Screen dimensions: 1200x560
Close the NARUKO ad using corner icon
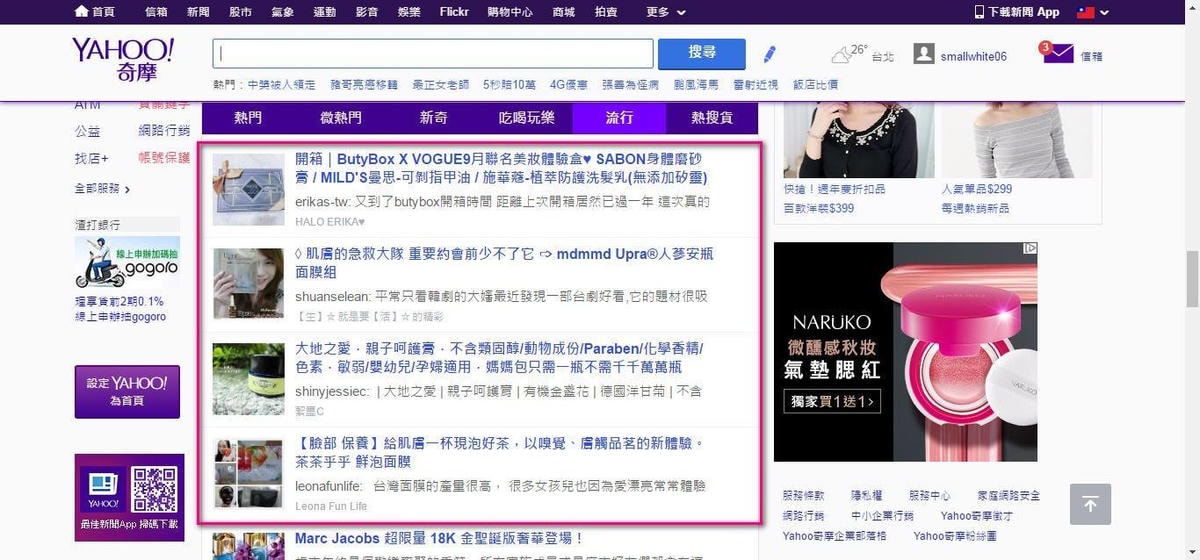click(x=1030, y=249)
